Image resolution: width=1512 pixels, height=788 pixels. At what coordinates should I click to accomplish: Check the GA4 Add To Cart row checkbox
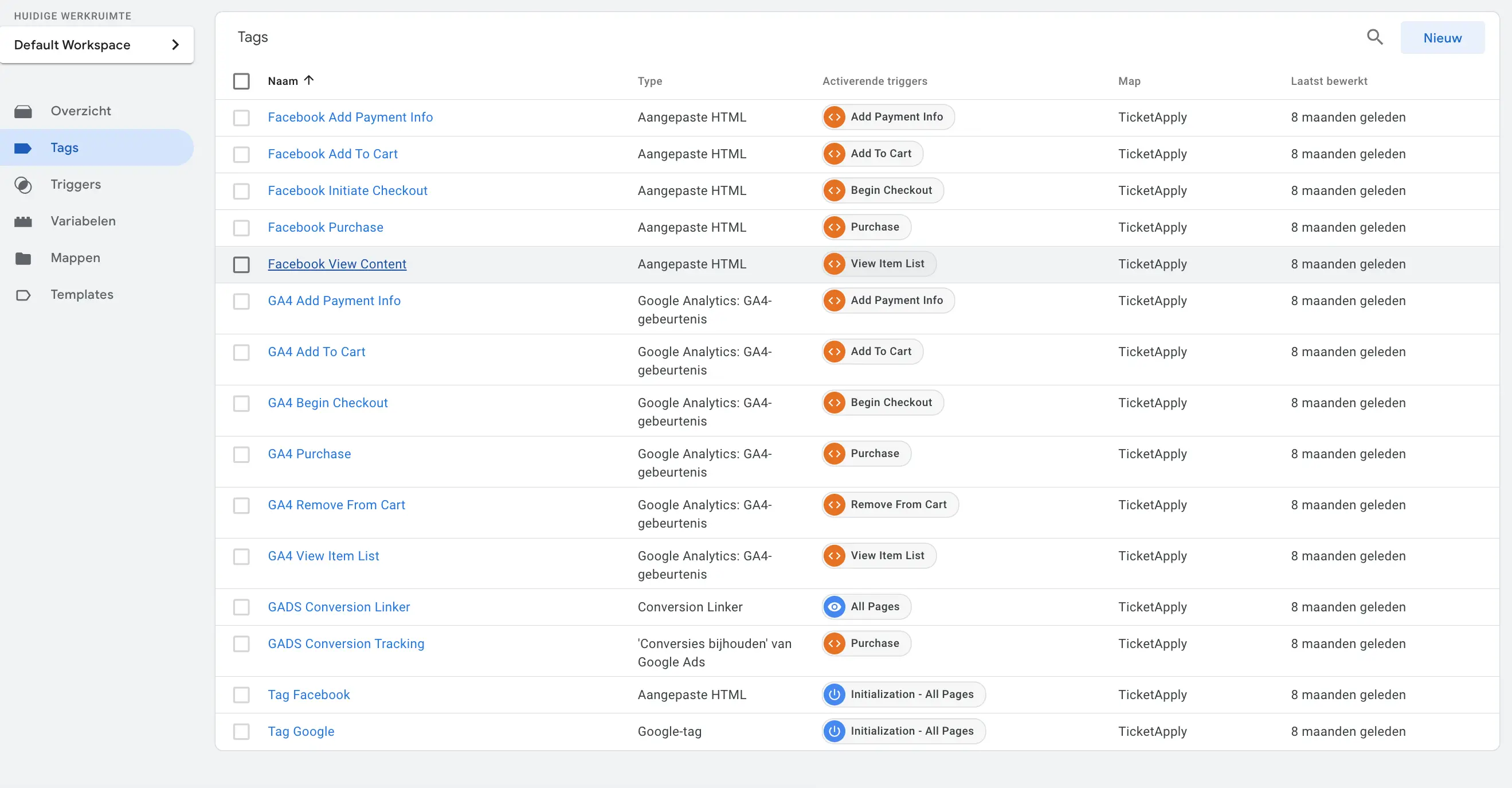pos(241,352)
